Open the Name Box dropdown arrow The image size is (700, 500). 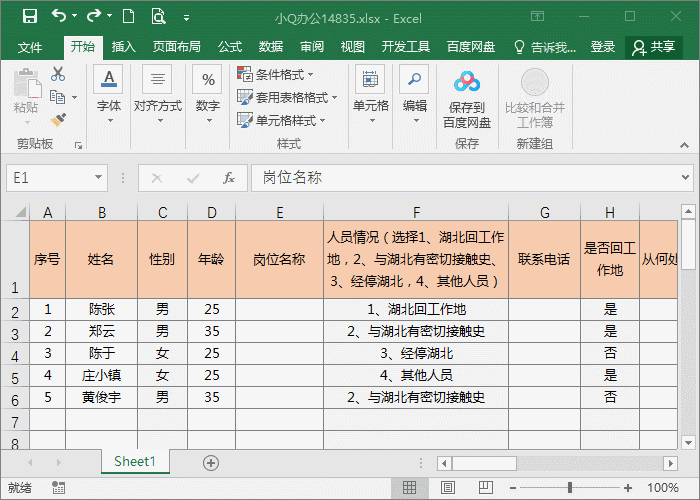99,178
